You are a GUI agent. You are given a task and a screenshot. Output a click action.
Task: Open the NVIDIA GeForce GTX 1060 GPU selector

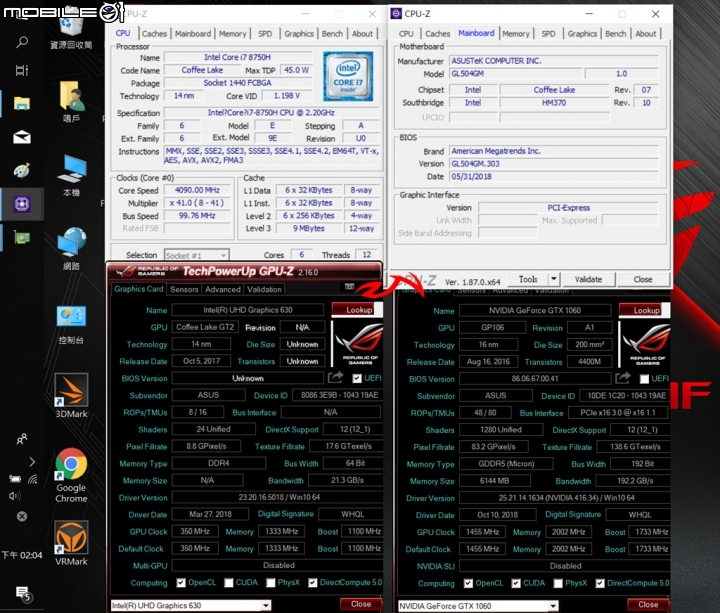point(478,606)
